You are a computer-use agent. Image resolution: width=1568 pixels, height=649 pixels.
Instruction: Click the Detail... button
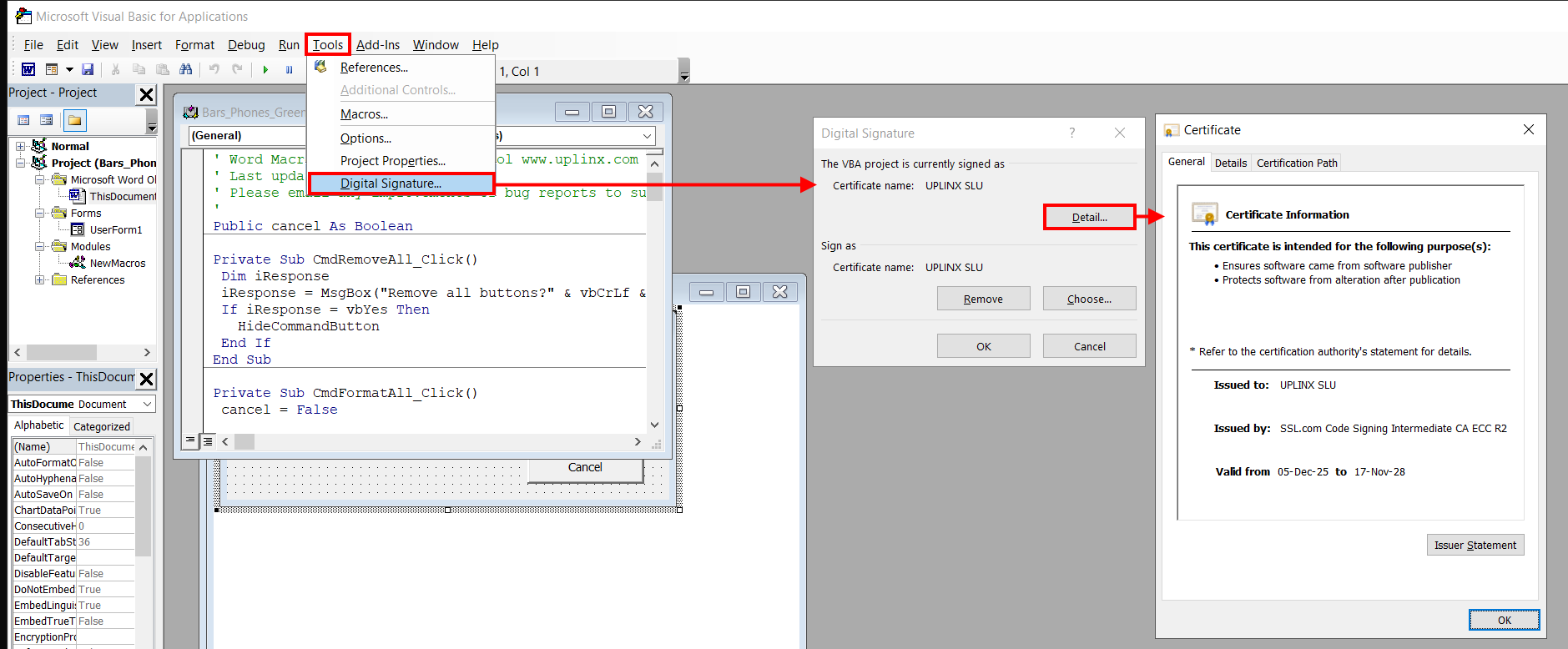coord(1089,217)
